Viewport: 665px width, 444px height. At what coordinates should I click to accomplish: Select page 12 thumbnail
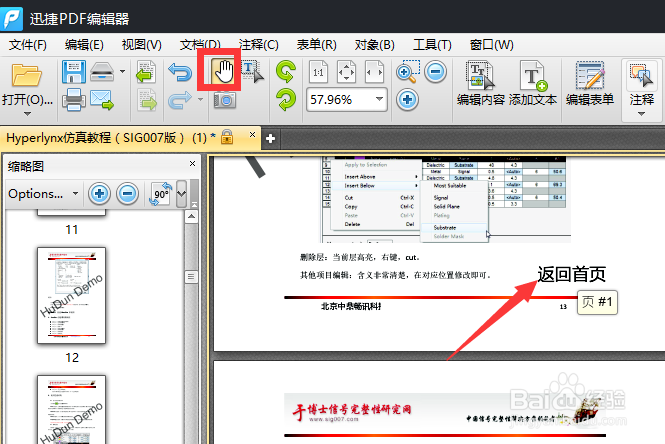coord(71,295)
